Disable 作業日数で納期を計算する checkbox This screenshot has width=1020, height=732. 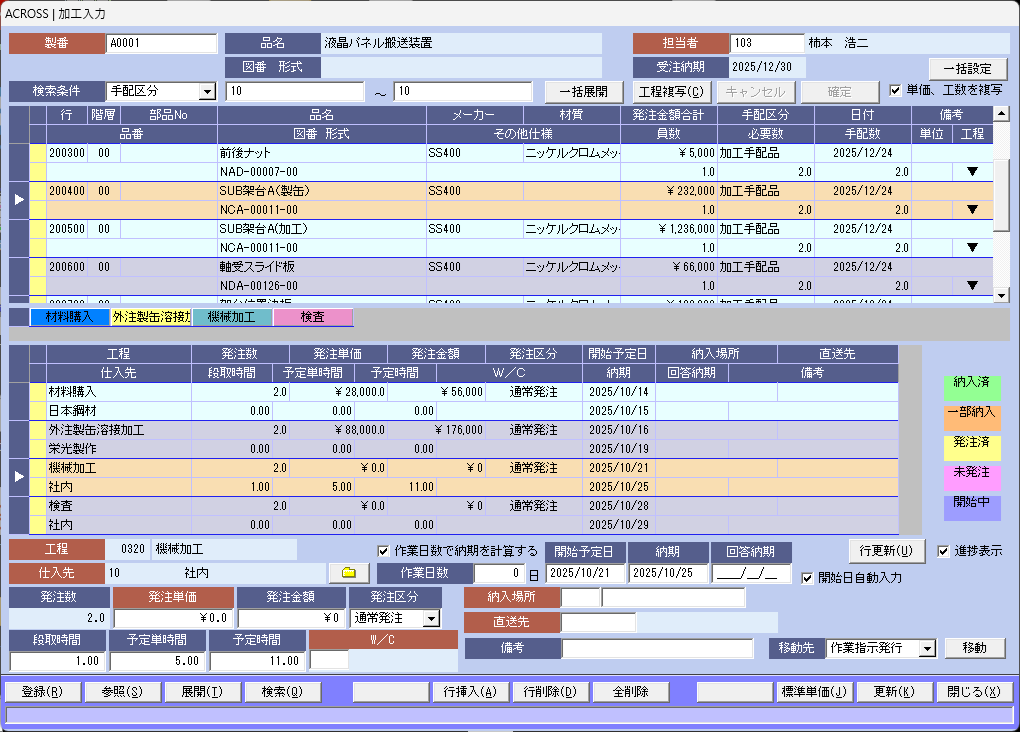coord(384,551)
